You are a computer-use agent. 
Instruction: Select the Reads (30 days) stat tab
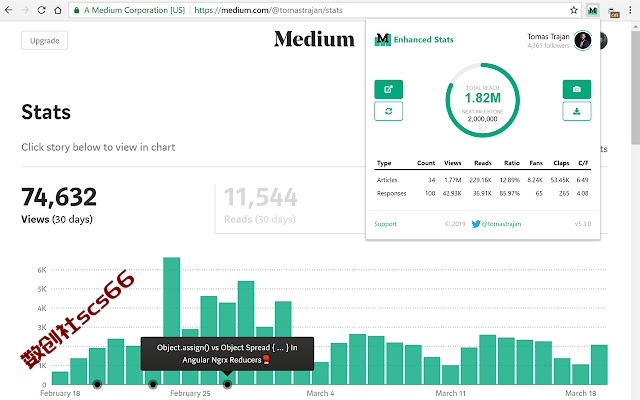pos(260,204)
